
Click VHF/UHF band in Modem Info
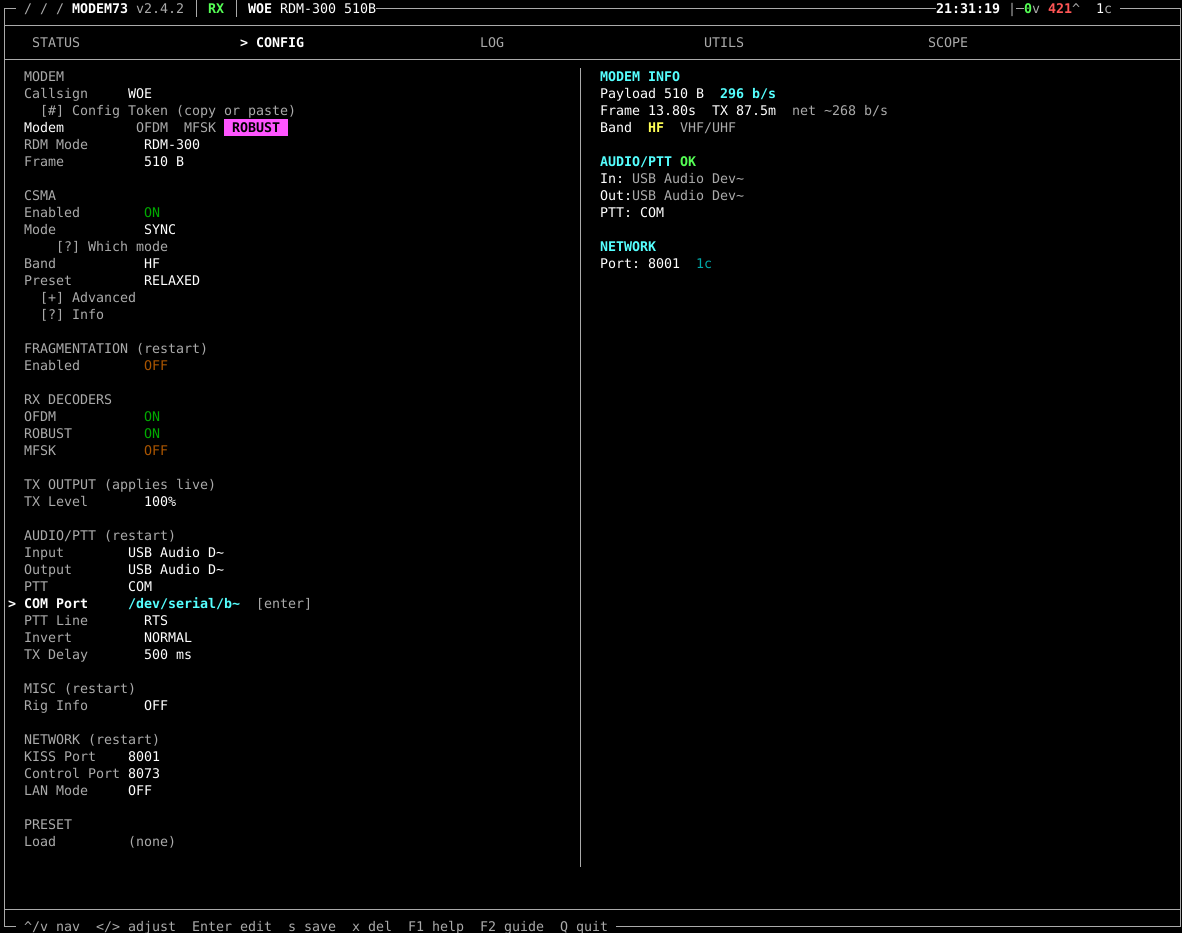click(708, 128)
